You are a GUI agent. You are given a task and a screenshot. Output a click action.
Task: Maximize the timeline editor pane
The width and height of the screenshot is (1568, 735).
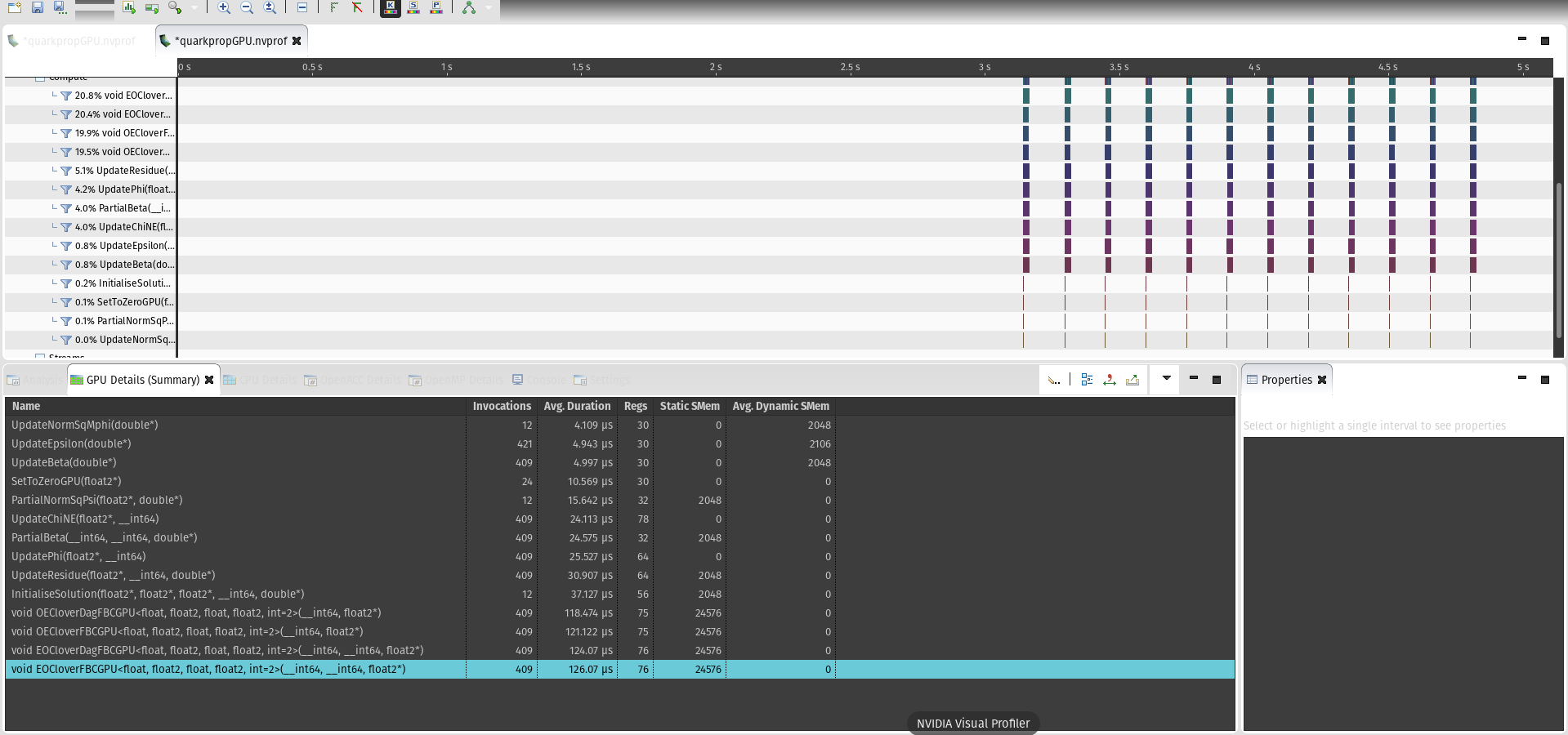click(x=1544, y=40)
